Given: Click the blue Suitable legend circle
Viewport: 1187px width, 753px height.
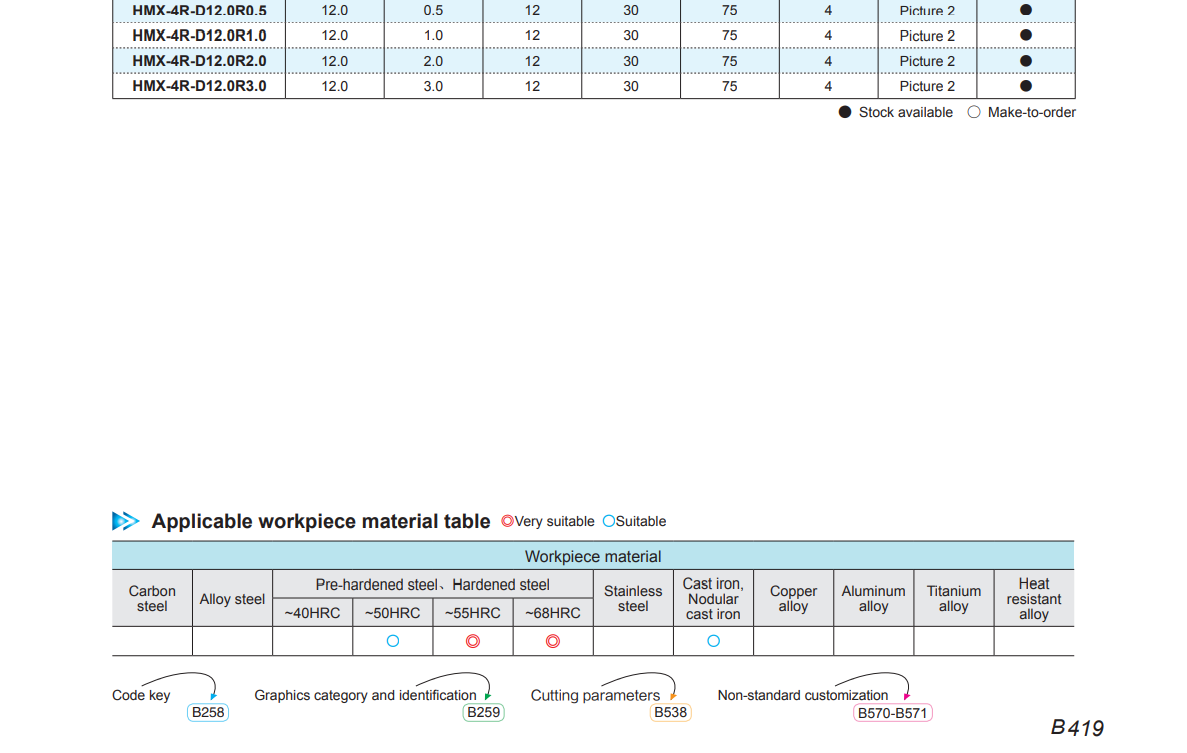Looking at the screenshot, I should [609, 521].
